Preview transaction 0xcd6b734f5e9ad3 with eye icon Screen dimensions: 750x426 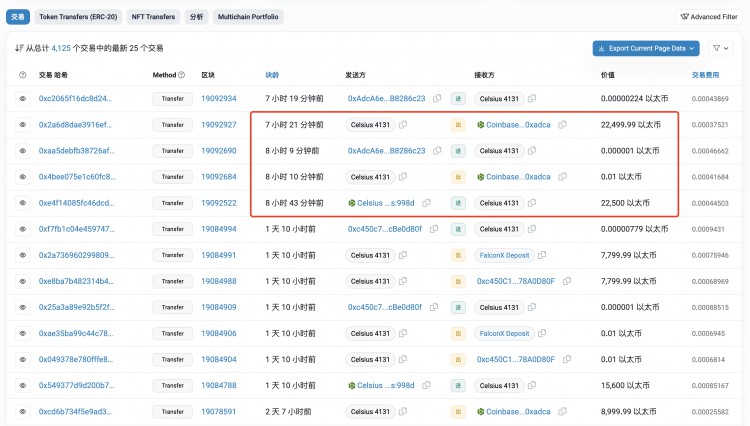pos(22,411)
